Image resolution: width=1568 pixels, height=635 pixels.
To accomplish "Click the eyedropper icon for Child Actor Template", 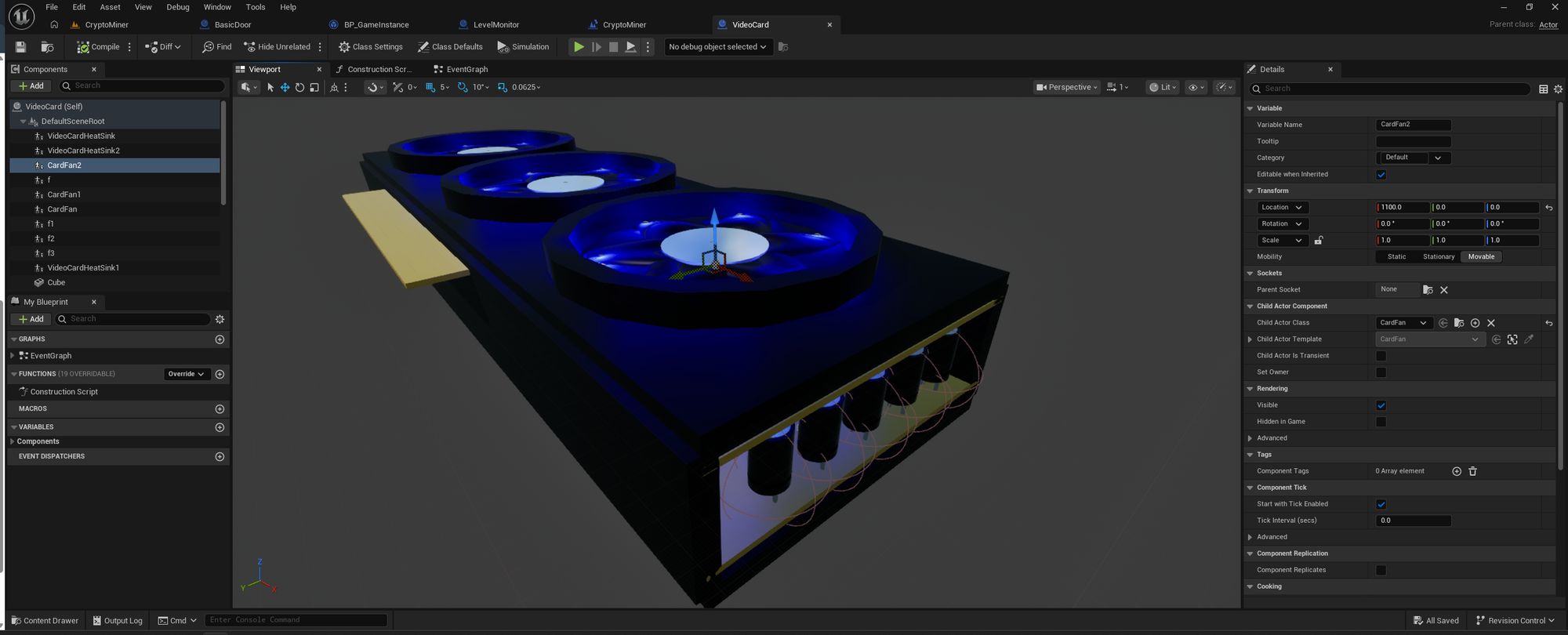I will pos(1529,339).
